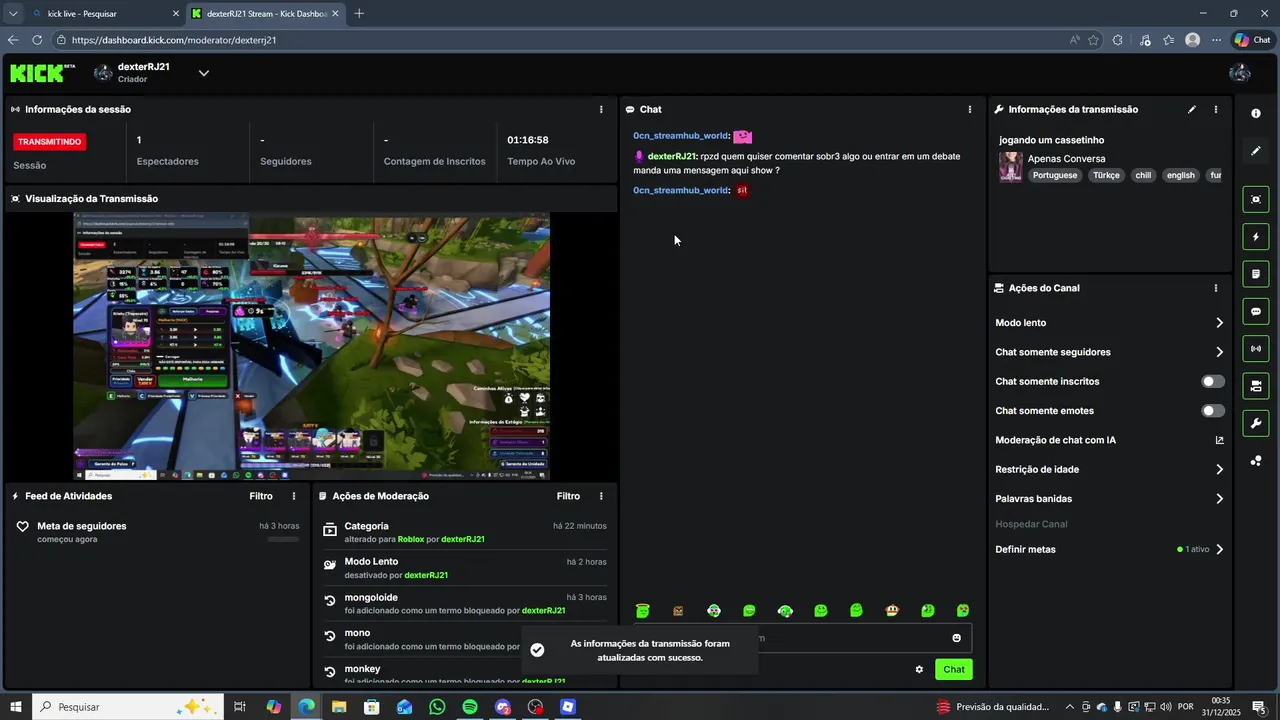Open Filtro in Ações de Moderação
Viewport: 1280px width, 720px height.
(x=568, y=496)
